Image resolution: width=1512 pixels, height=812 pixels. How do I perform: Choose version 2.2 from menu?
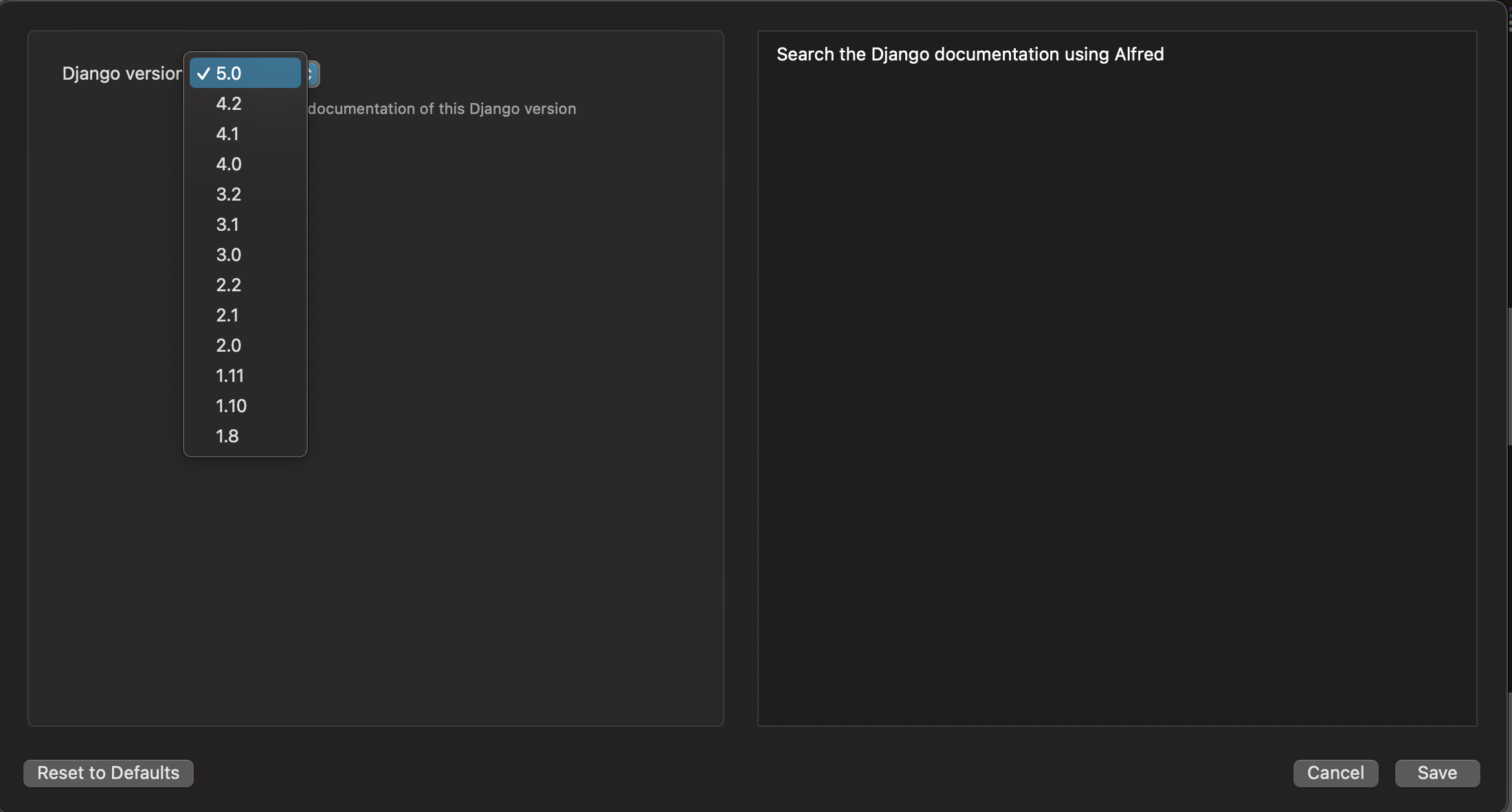coord(245,285)
